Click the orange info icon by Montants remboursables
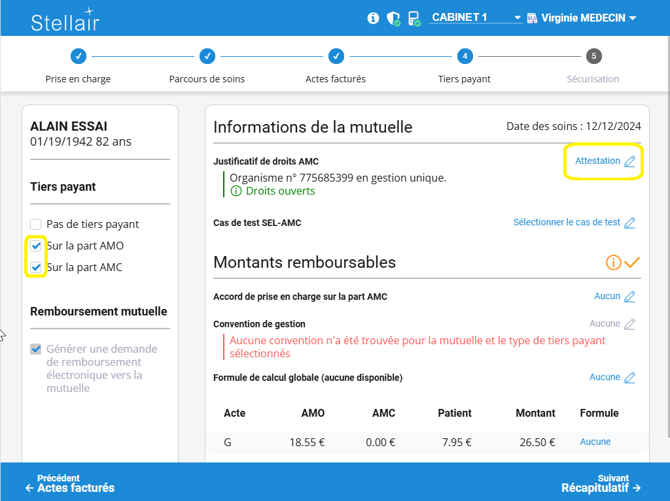 click(613, 263)
